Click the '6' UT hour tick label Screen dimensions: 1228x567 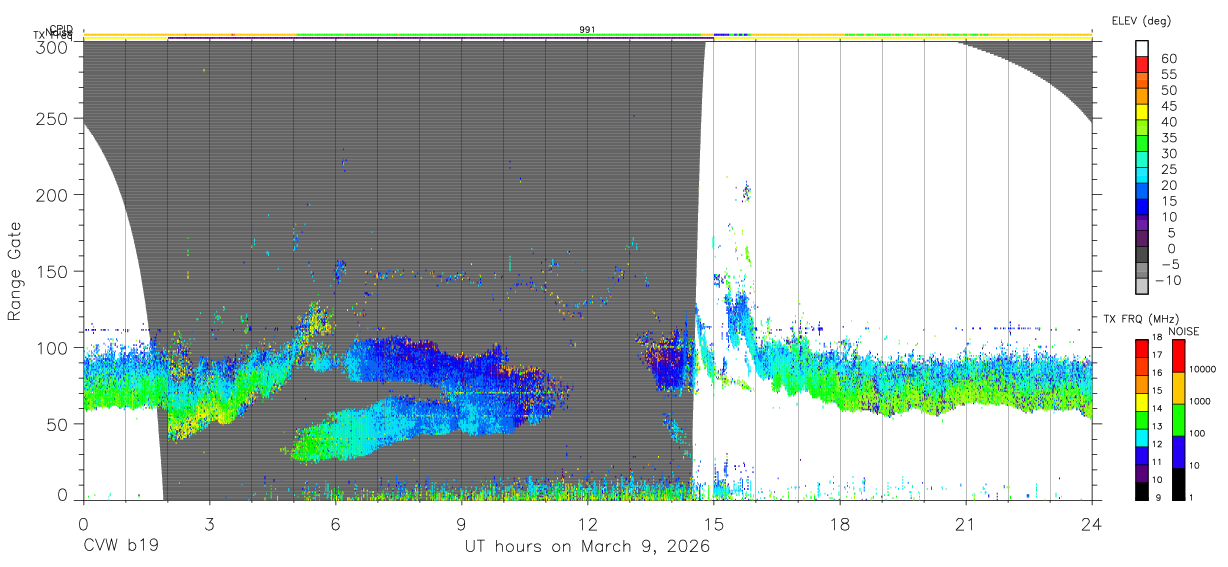point(335,524)
